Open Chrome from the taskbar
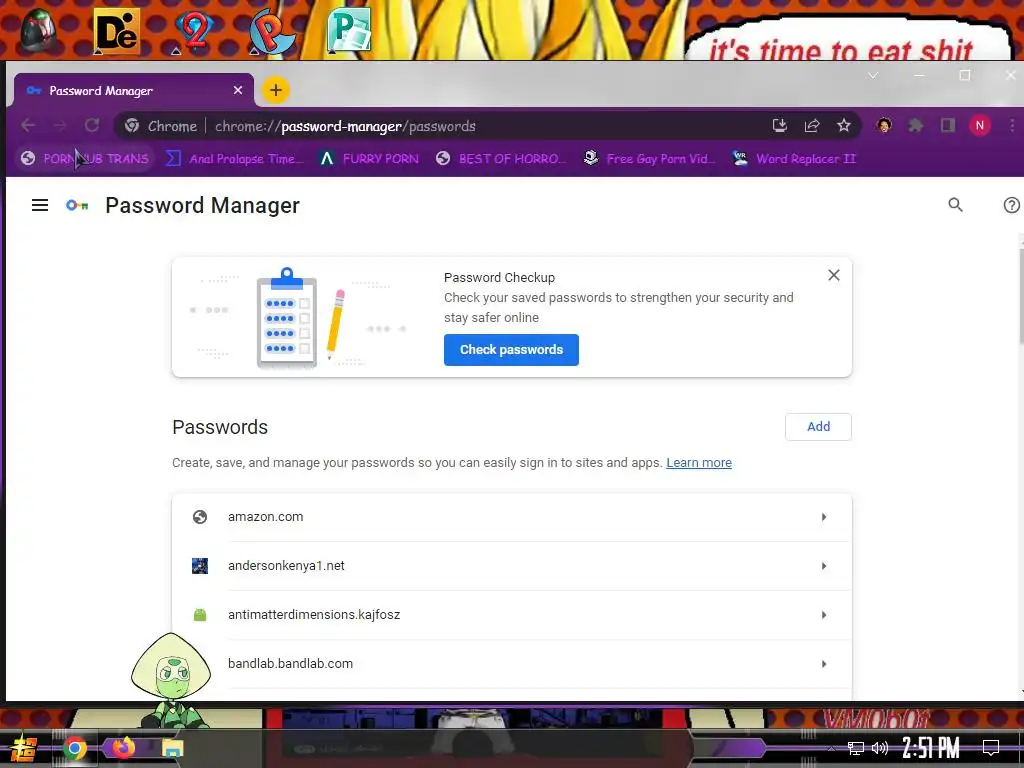The width and height of the screenshot is (1024, 768). point(74,748)
